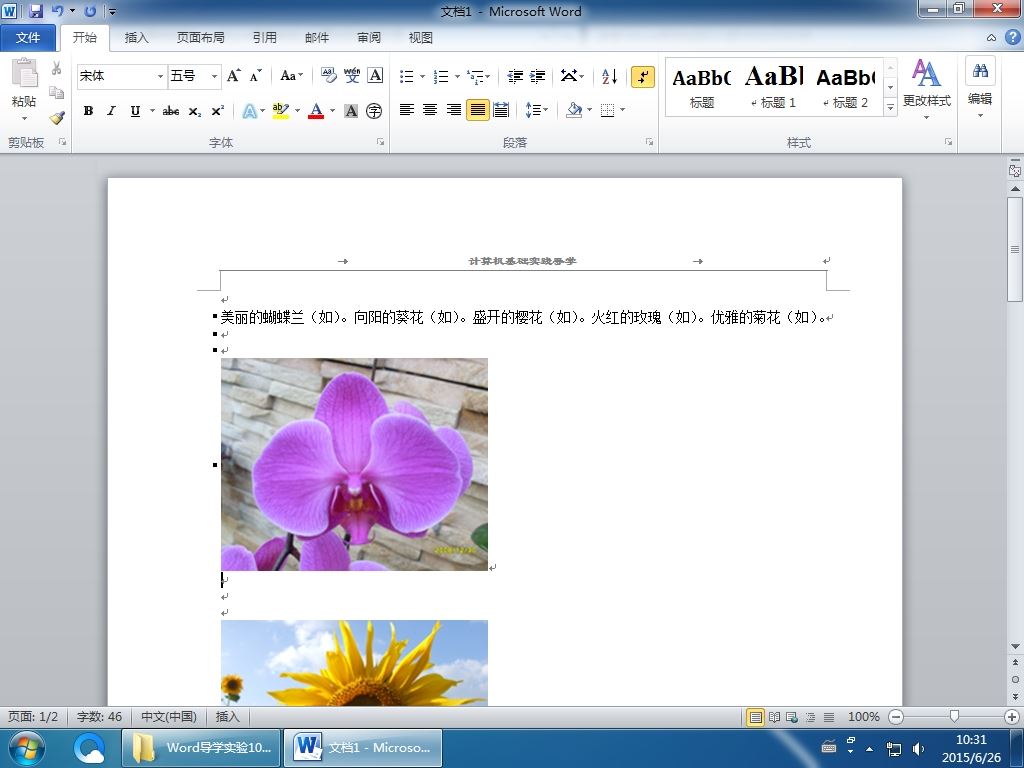Open the 五号 font size dropdown
Viewport: 1024px width, 768px height.
point(214,76)
